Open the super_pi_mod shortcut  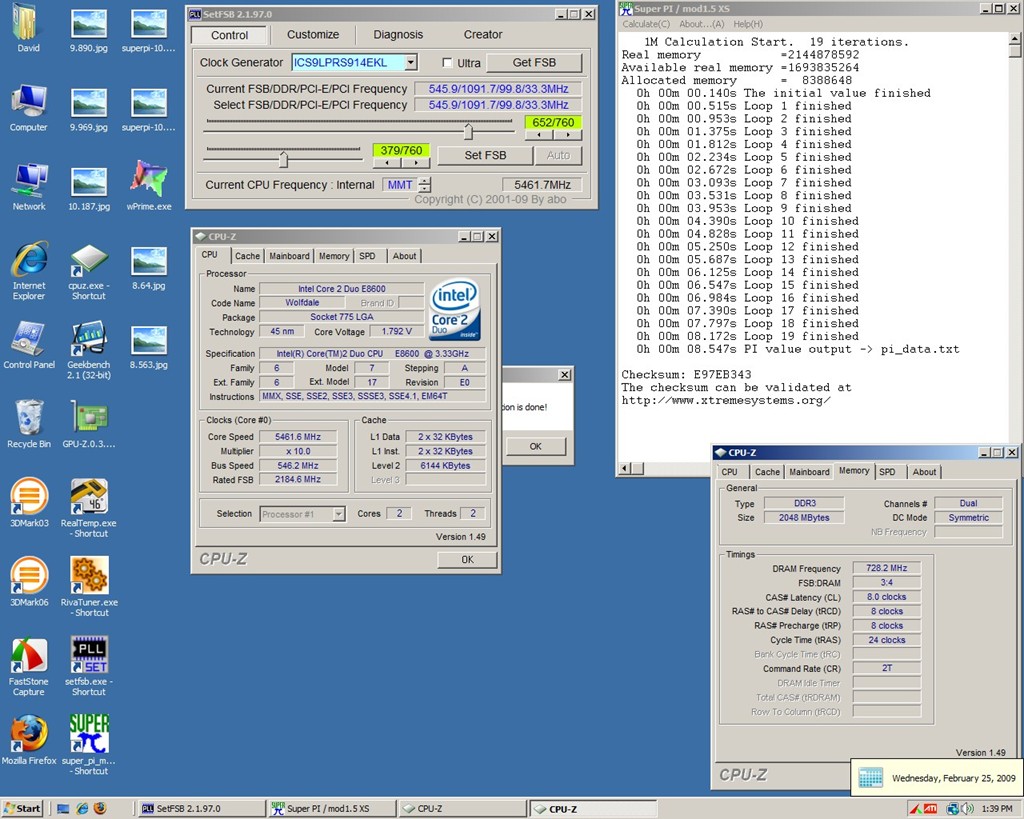click(89, 744)
